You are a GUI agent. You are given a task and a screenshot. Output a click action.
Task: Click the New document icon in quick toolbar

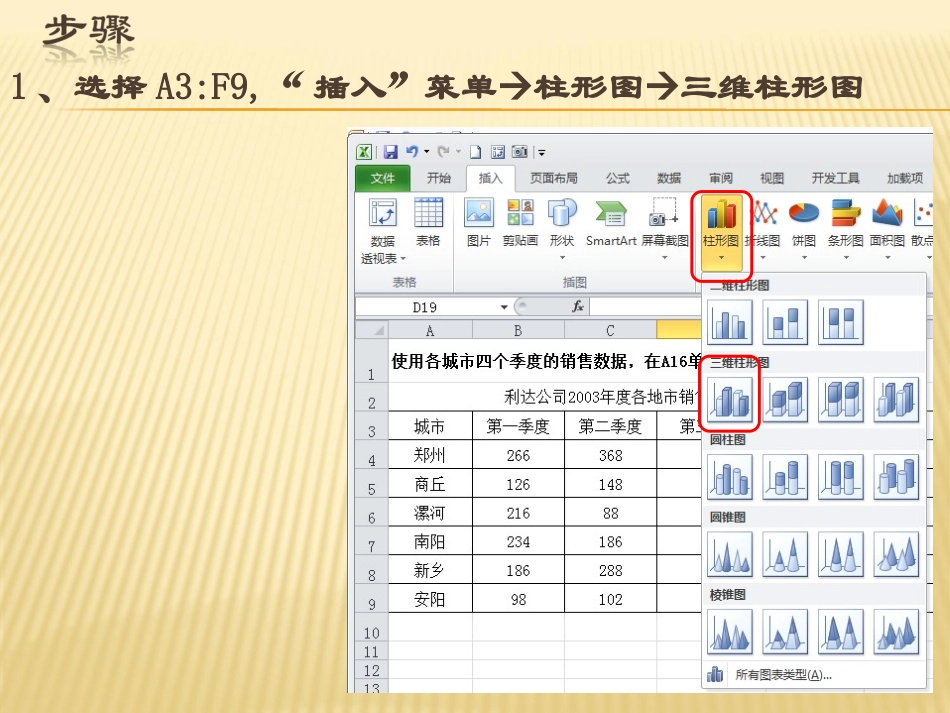(476, 151)
